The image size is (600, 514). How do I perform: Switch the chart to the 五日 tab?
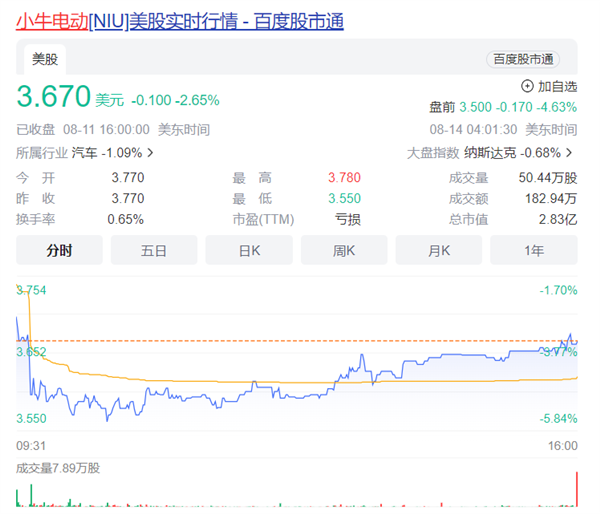click(154, 250)
